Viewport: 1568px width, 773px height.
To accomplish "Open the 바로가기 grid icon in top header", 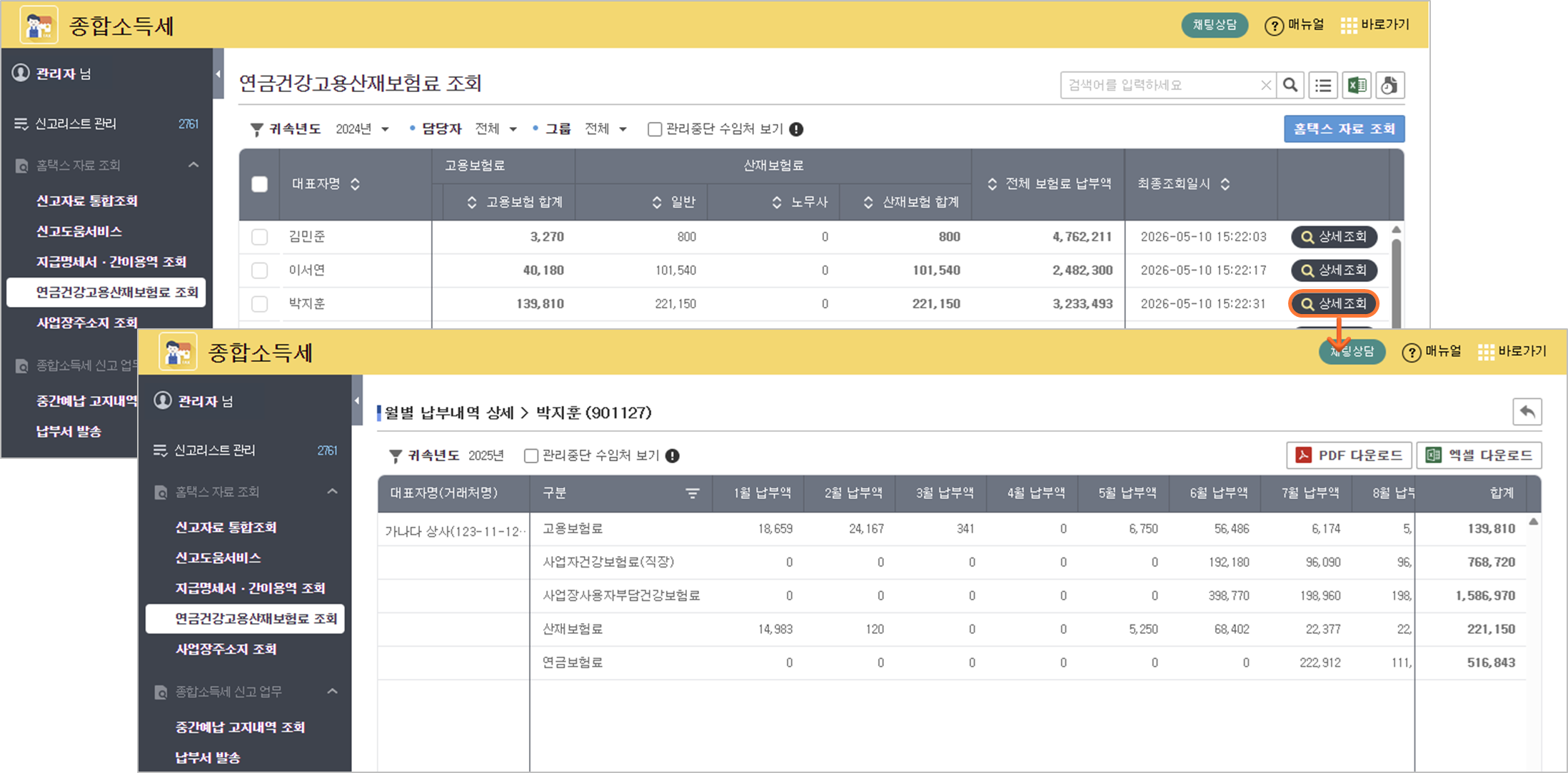I will pyautogui.click(x=1349, y=26).
